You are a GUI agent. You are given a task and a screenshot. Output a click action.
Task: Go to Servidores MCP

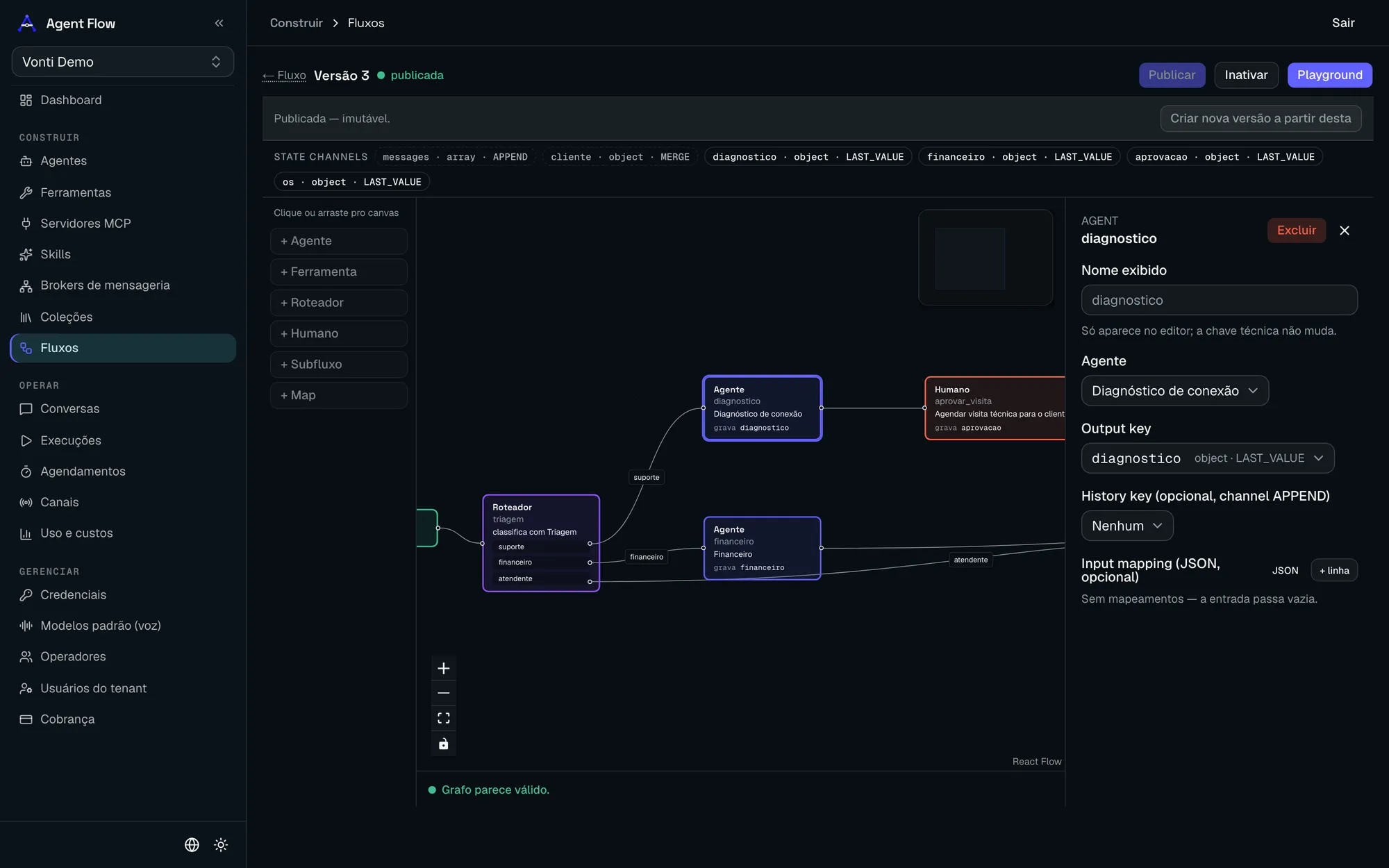[x=123, y=224]
